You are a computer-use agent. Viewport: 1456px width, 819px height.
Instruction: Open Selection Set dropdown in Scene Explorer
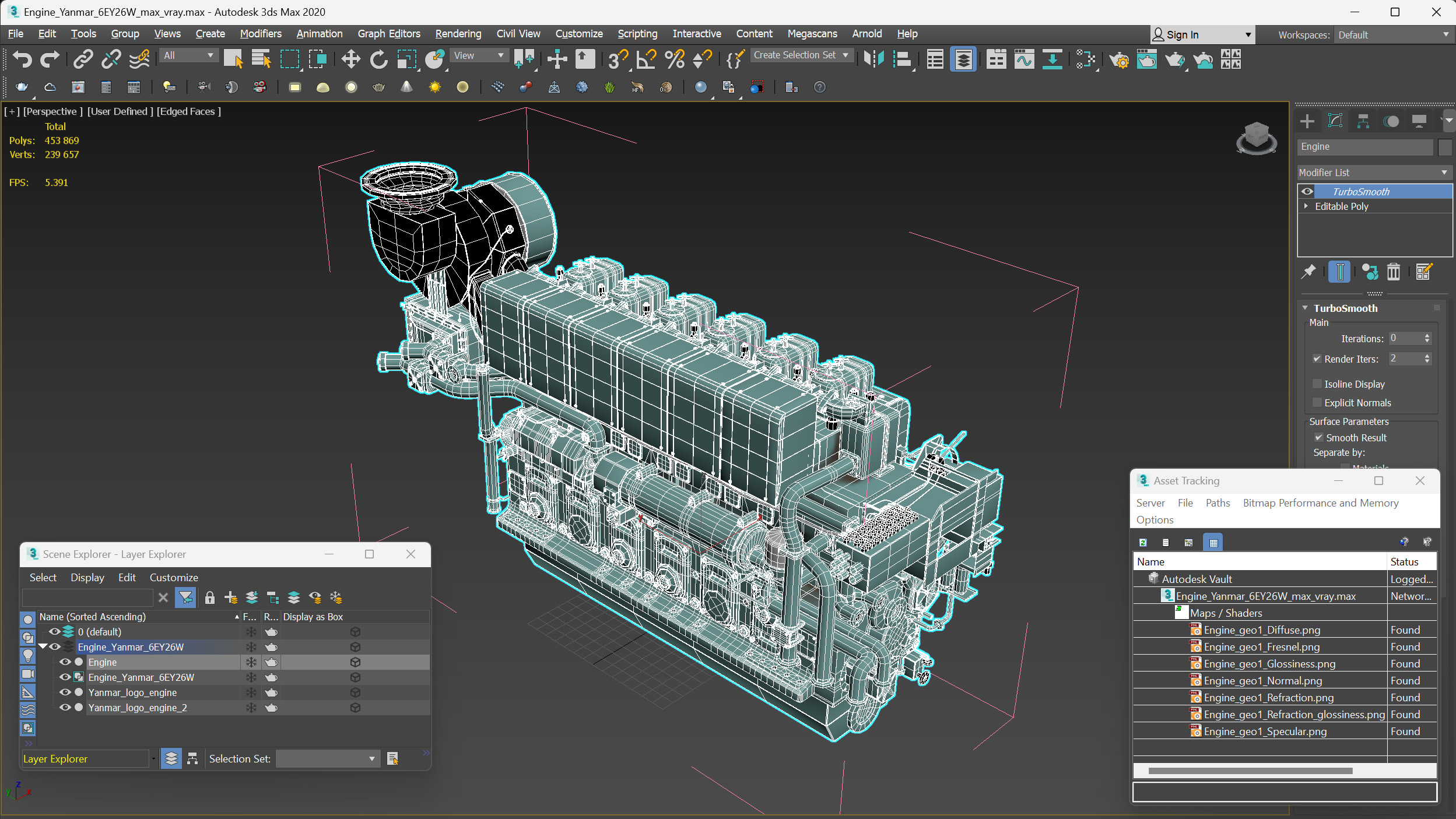click(x=327, y=758)
